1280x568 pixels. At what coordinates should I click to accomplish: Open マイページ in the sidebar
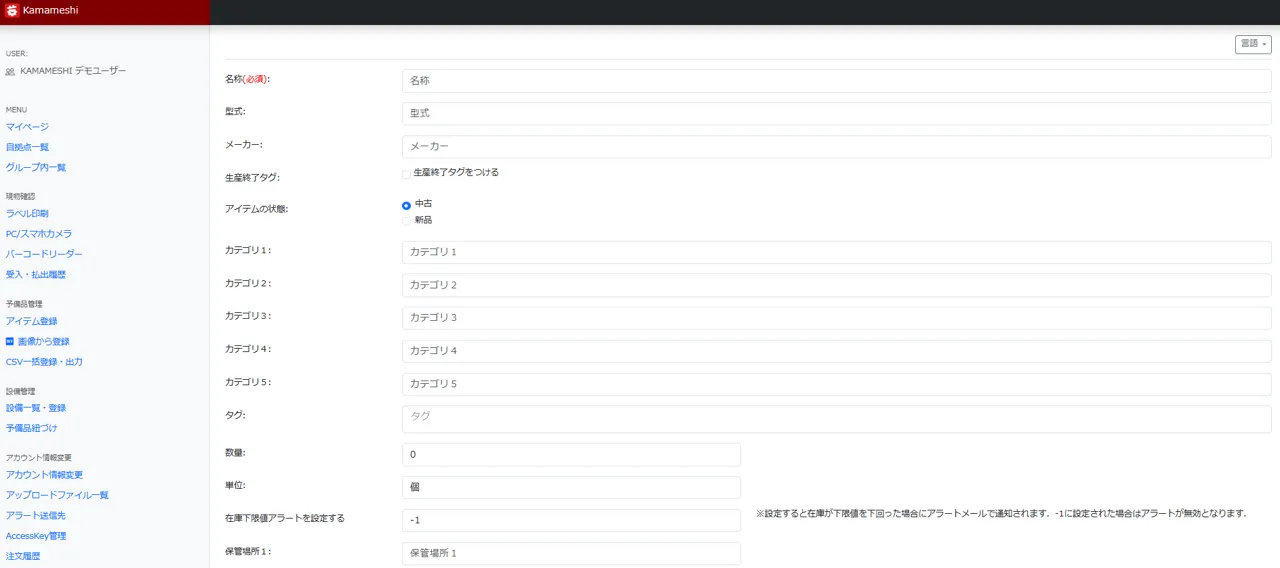coord(27,127)
